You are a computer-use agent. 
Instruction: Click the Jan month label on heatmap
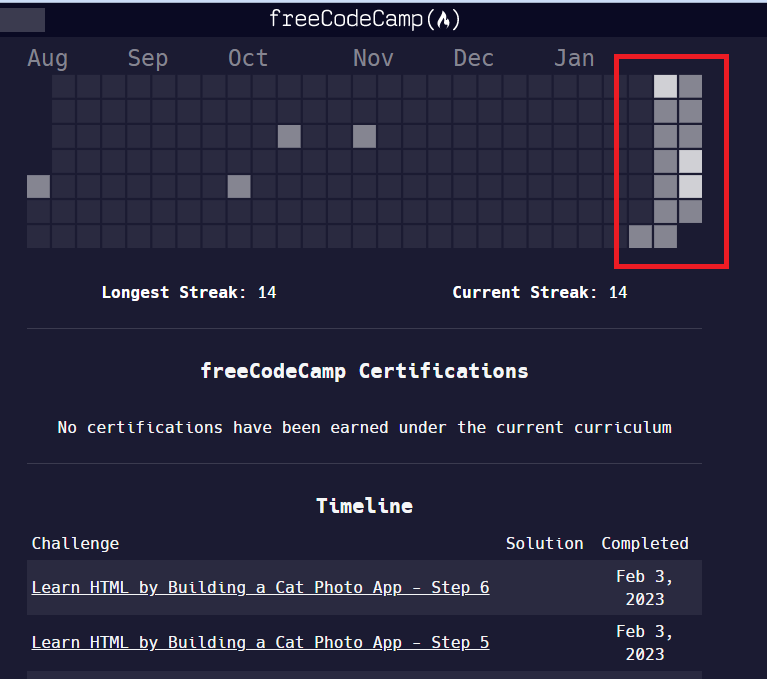tap(574, 58)
